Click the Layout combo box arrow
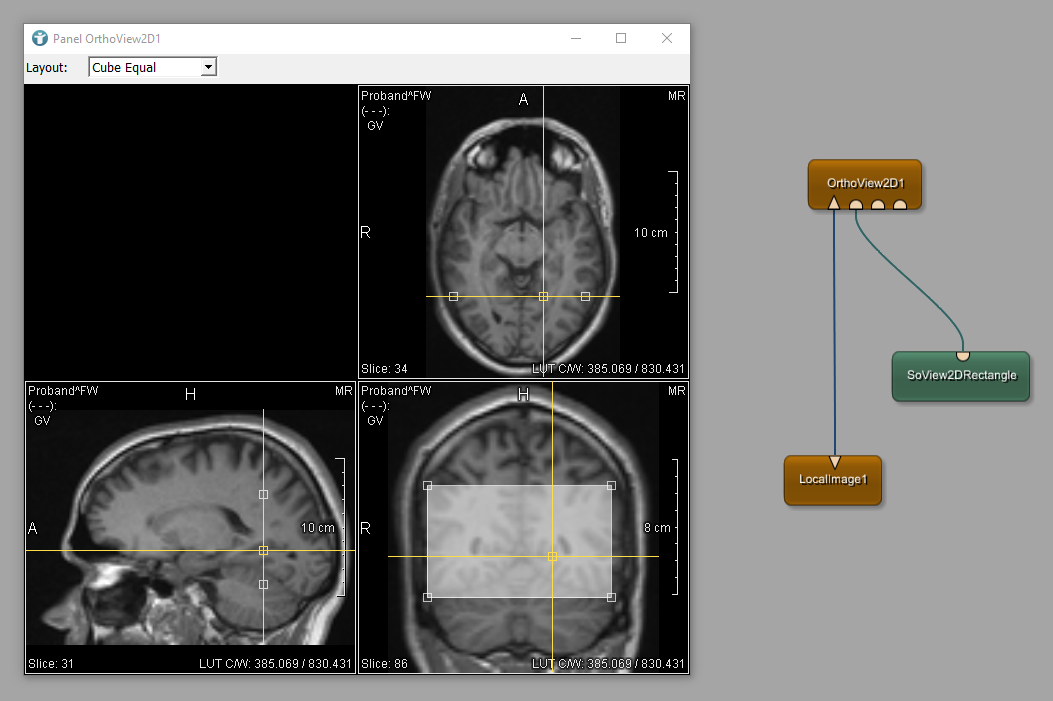The height and width of the screenshot is (701, 1053). (208, 67)
